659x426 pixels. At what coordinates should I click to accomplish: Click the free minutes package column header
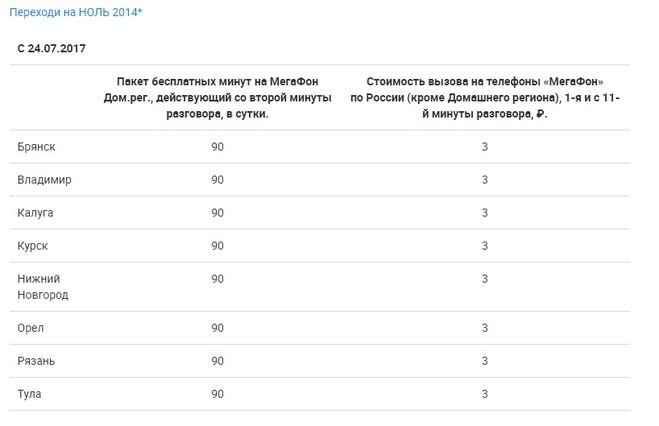coord(218,97)
